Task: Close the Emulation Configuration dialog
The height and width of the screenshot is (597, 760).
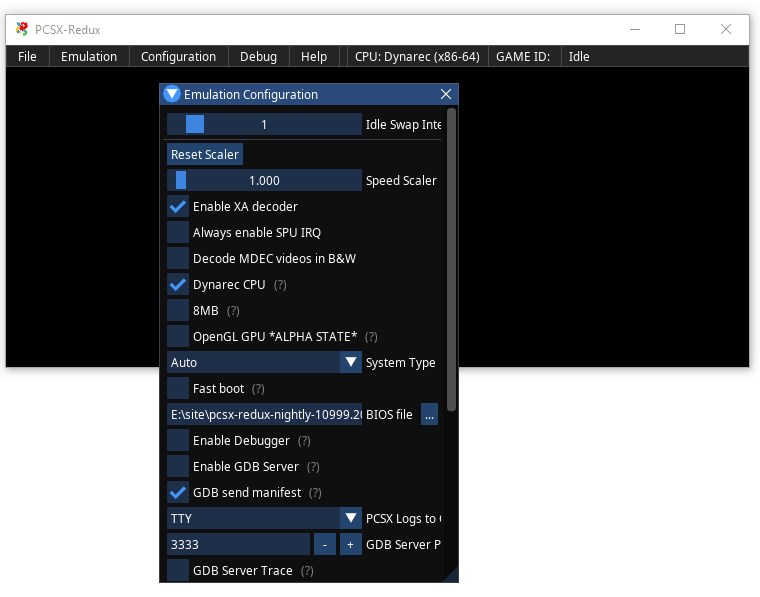Action: [446, 94]
